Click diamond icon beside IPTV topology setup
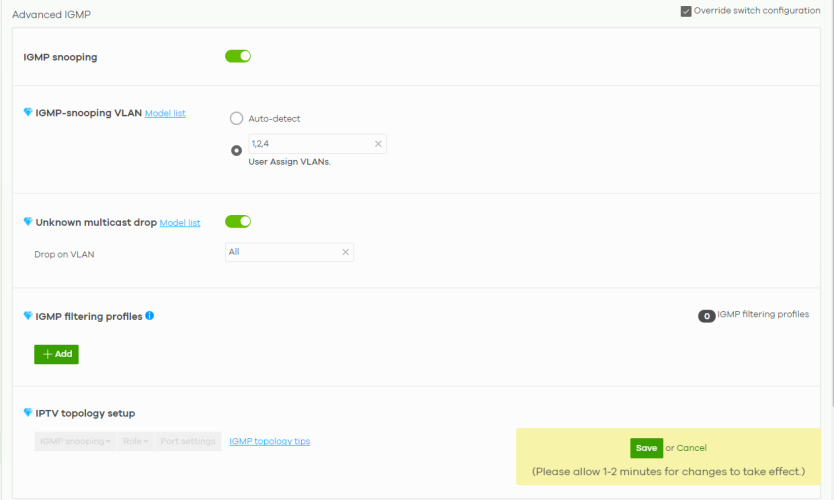834x500 pixels. [x=28, y=413]
